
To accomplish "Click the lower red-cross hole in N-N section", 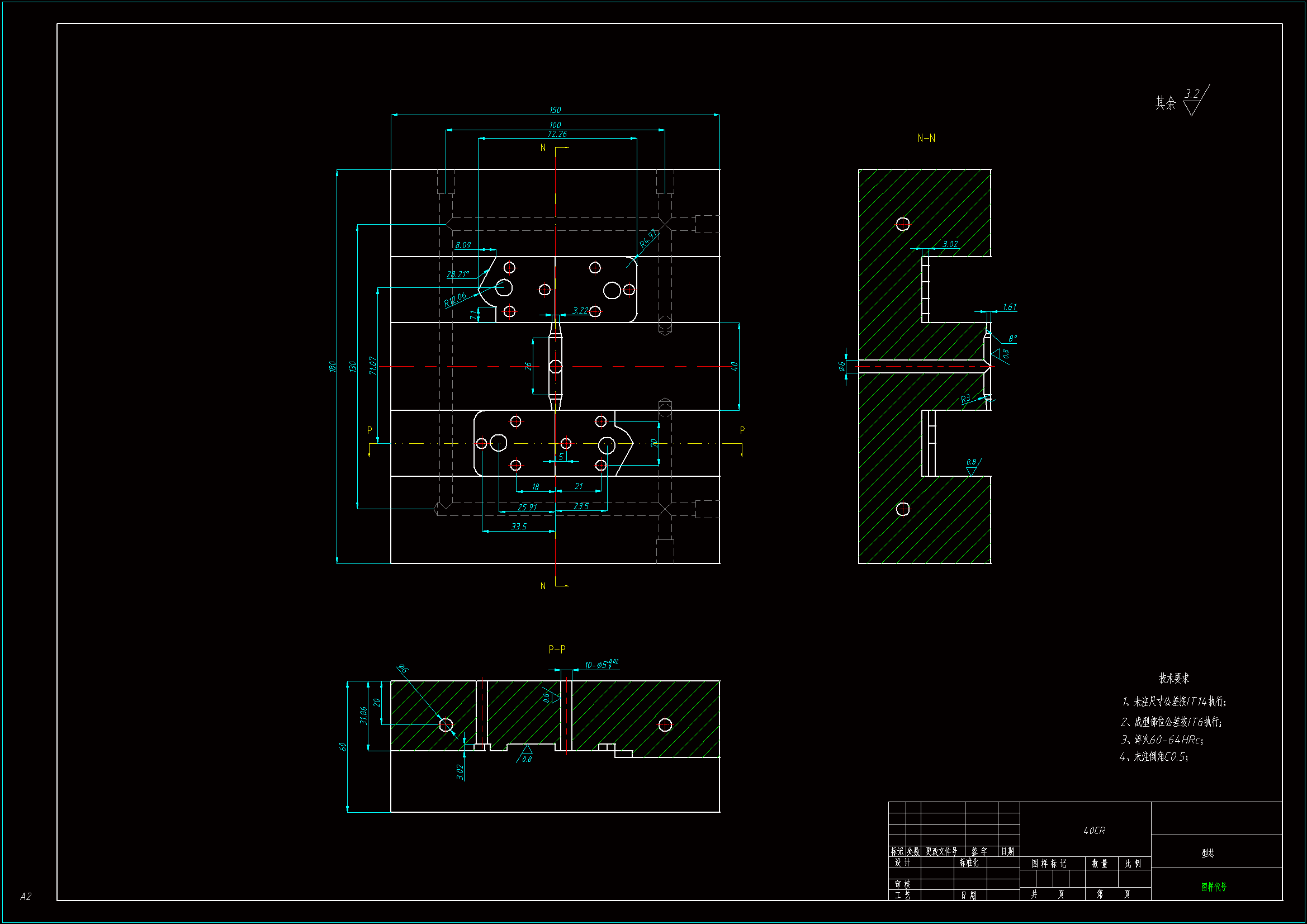I will tap(903, 509).
